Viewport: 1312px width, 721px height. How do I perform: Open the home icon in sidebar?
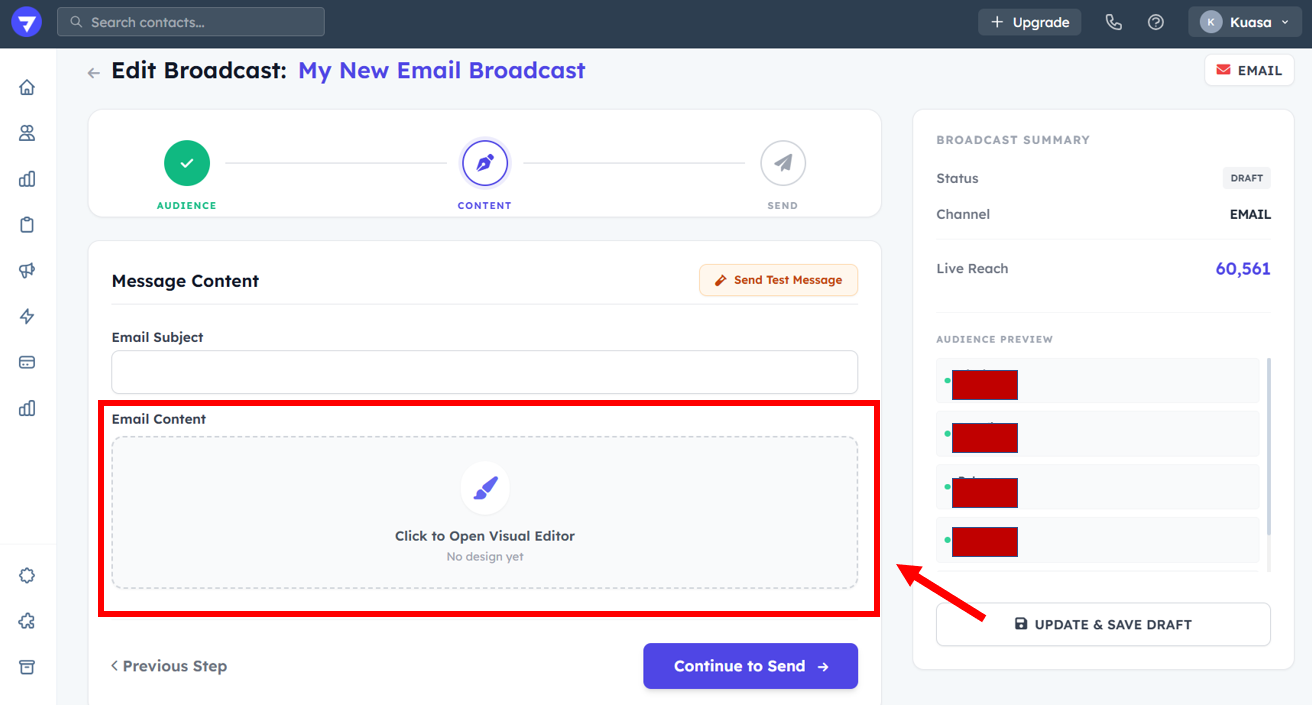[x=27, y=87]
